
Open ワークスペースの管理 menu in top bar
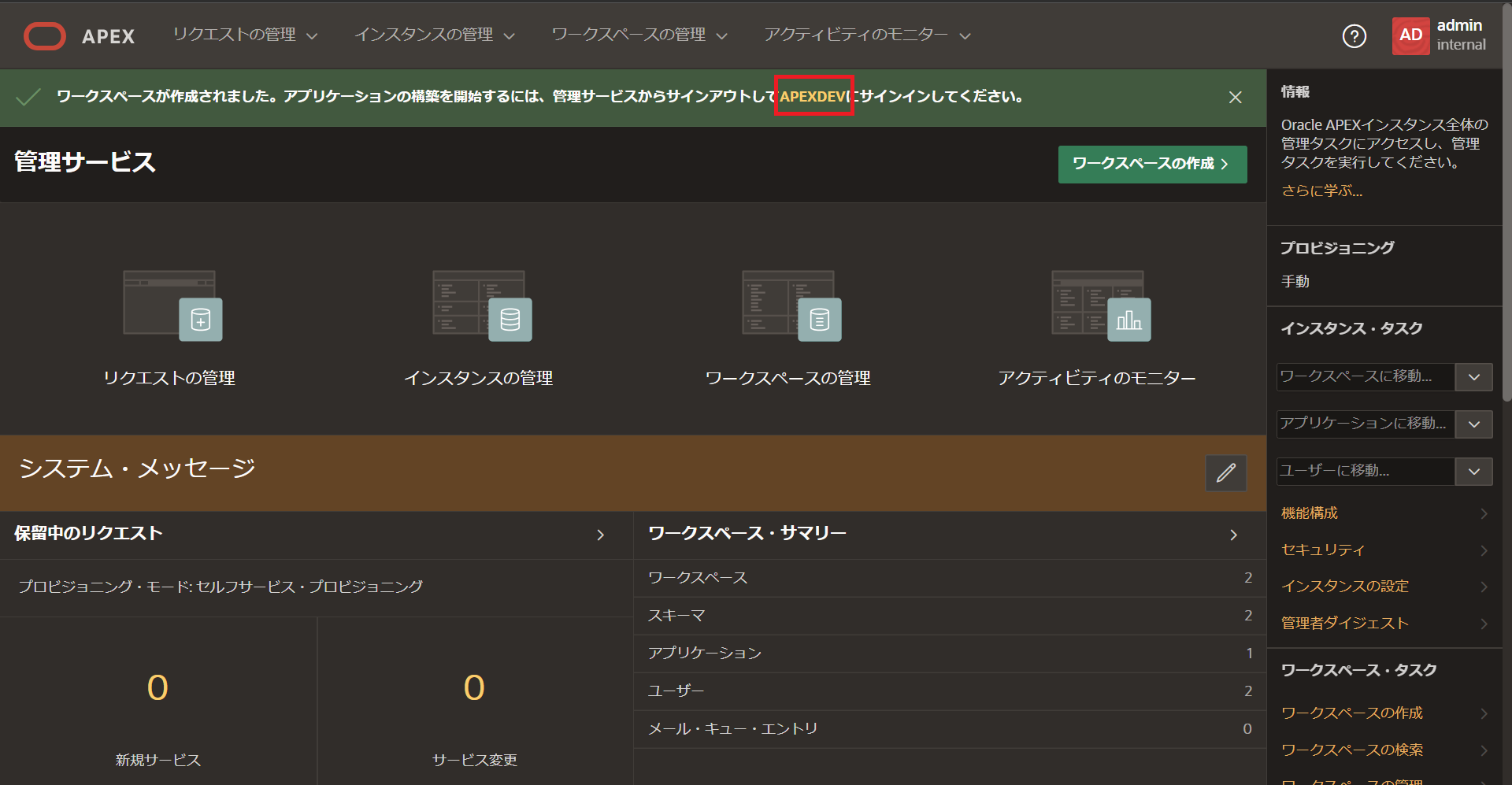[x=639, y=35]
